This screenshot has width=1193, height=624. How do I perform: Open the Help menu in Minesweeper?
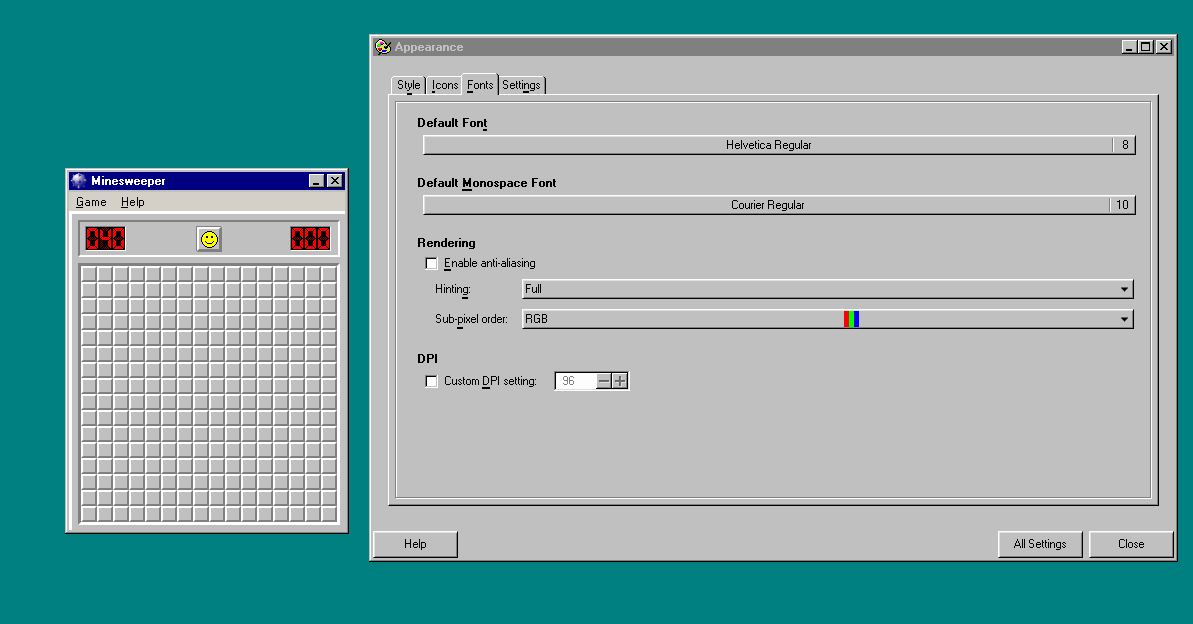point(132,202)
